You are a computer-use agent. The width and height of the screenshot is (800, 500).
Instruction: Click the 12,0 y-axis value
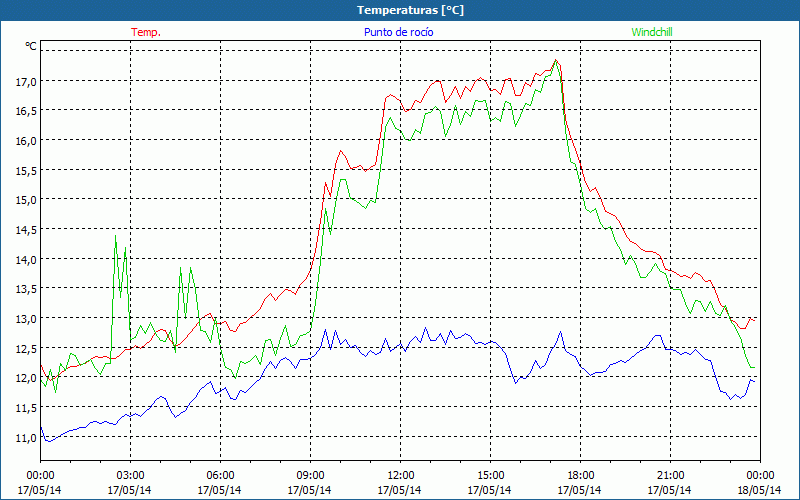27,378
